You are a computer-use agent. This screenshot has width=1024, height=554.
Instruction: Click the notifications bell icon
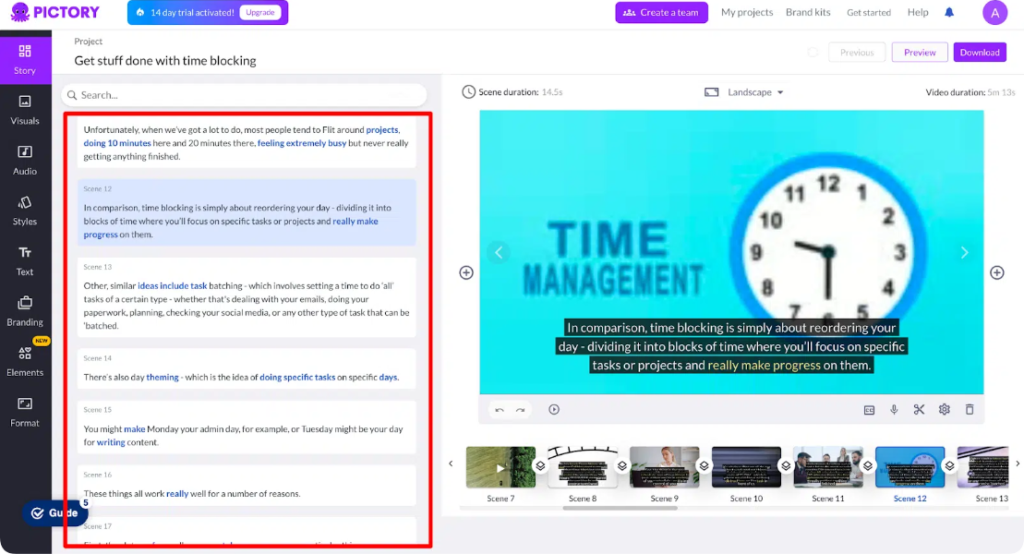[949, 12]
